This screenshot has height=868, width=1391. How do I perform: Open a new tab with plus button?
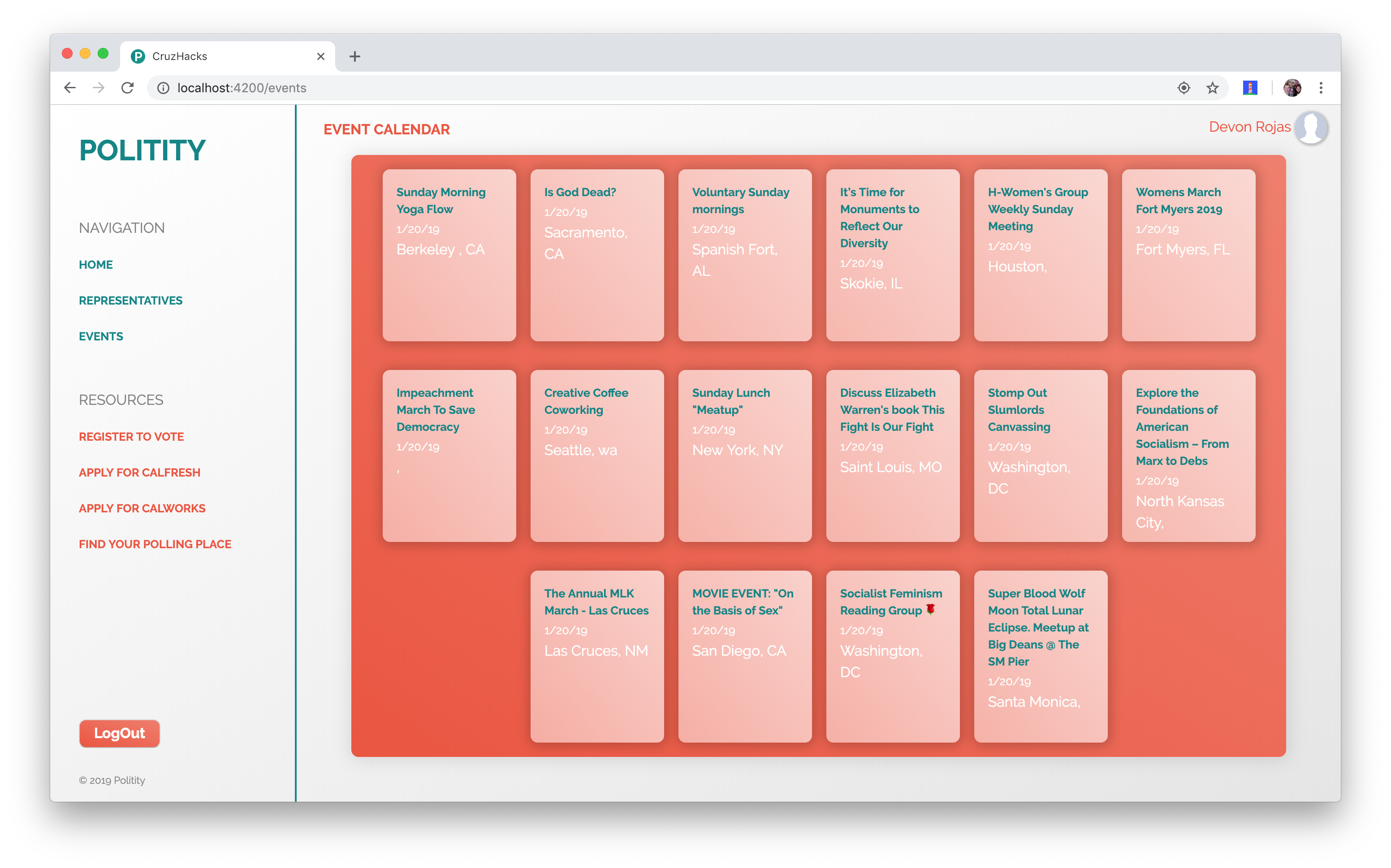coord(354,56)
